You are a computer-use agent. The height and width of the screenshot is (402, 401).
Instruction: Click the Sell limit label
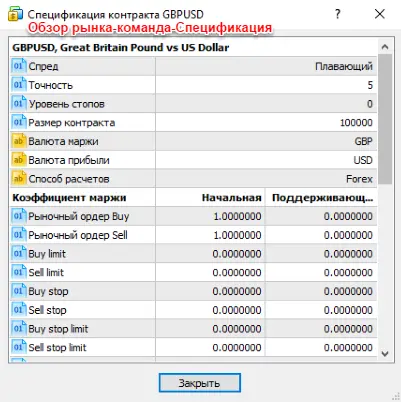tap(46, 273)
